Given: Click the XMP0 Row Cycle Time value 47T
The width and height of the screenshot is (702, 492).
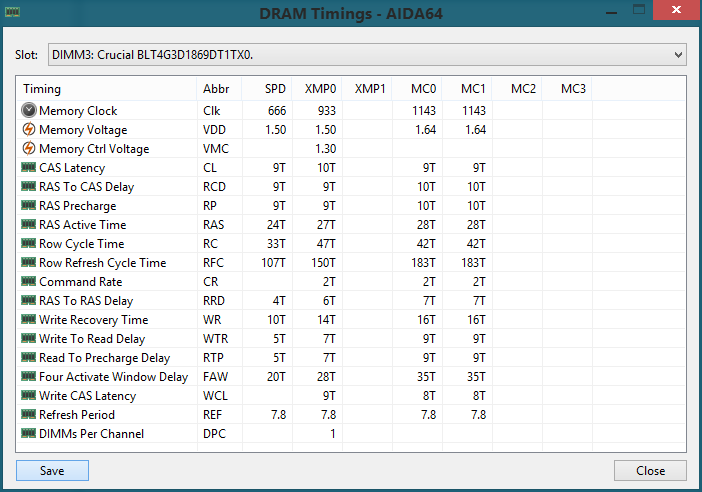Looking at the screenshot, I should pyautogui.click(x=326, y=244).
